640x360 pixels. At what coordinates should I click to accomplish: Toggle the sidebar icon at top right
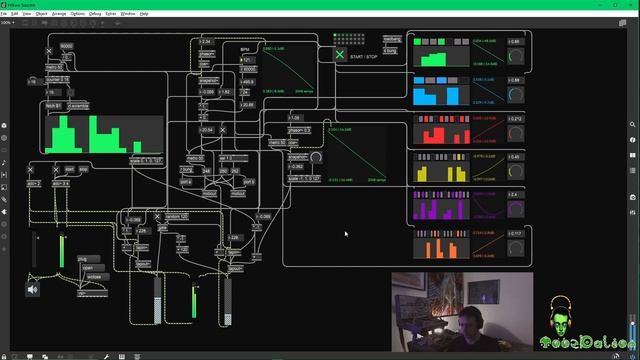(622, 23)
